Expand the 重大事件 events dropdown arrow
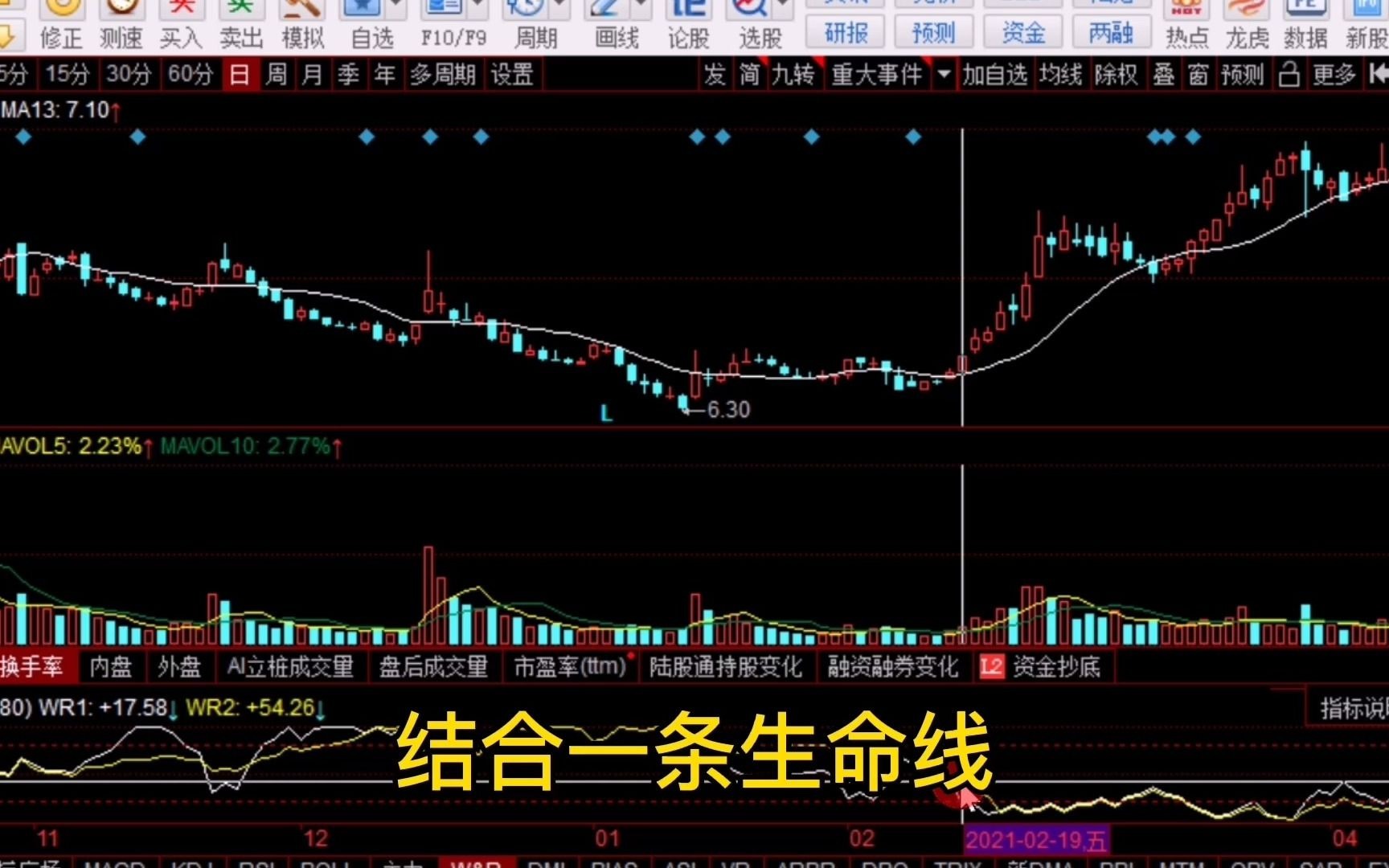The width and height of the screenshot is (1389, 868). (944, 75)
